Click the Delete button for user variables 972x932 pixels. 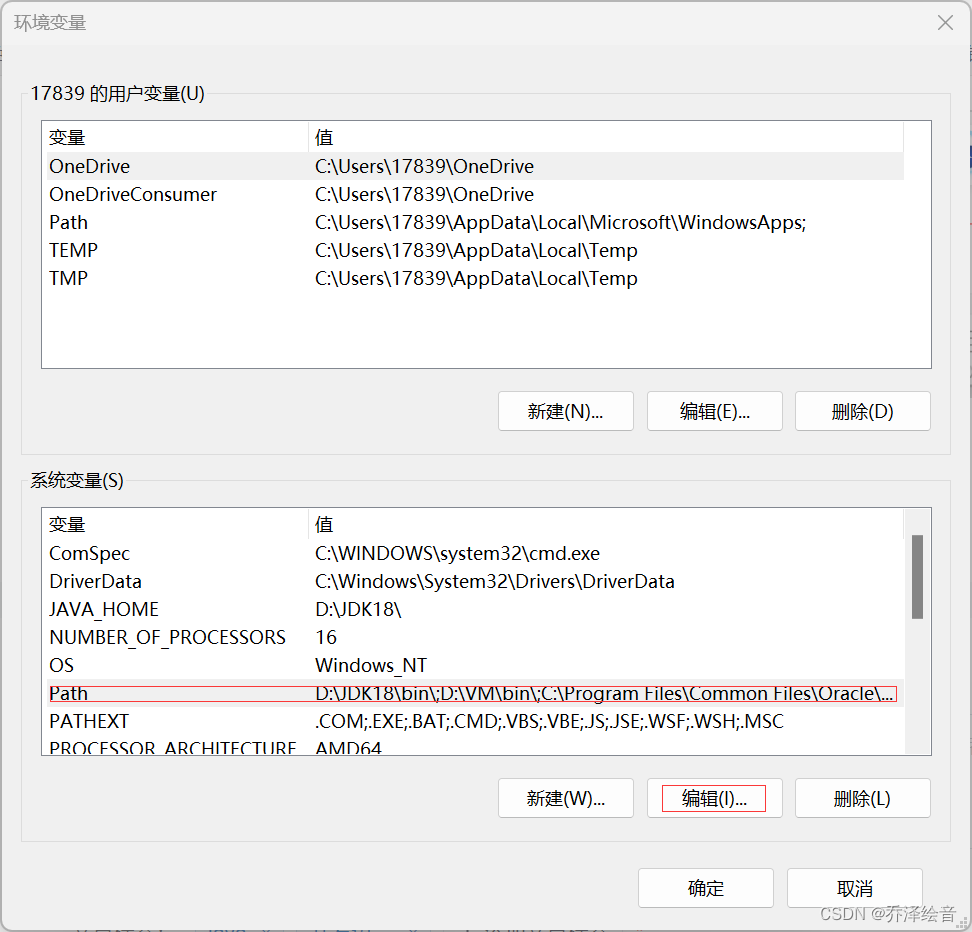tap(862, 410)
